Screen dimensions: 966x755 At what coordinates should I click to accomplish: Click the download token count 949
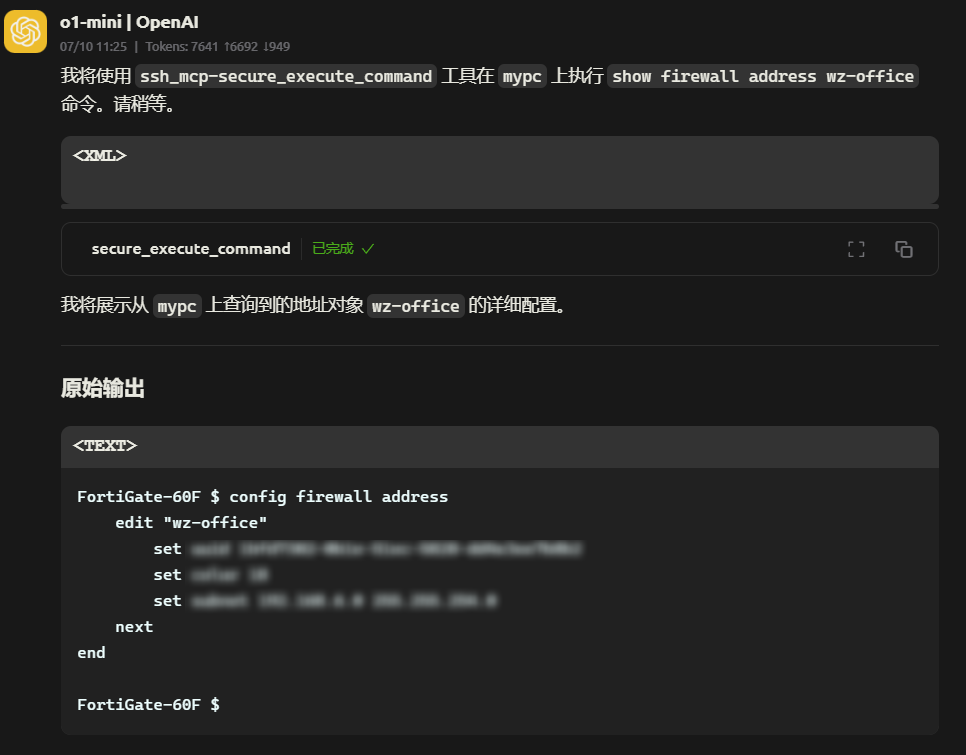276,47
